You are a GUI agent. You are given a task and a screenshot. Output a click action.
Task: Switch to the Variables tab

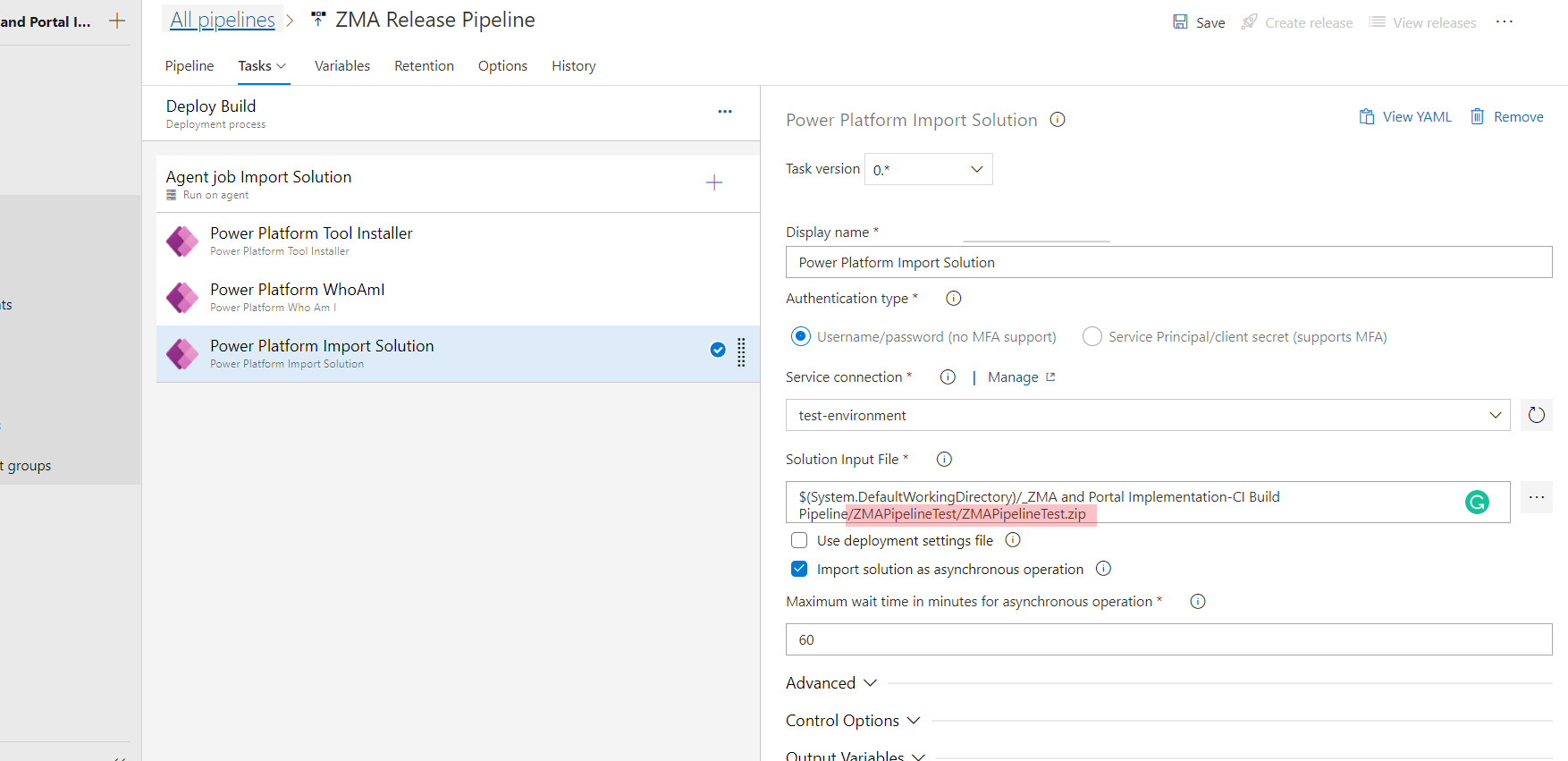click(341, 66)
